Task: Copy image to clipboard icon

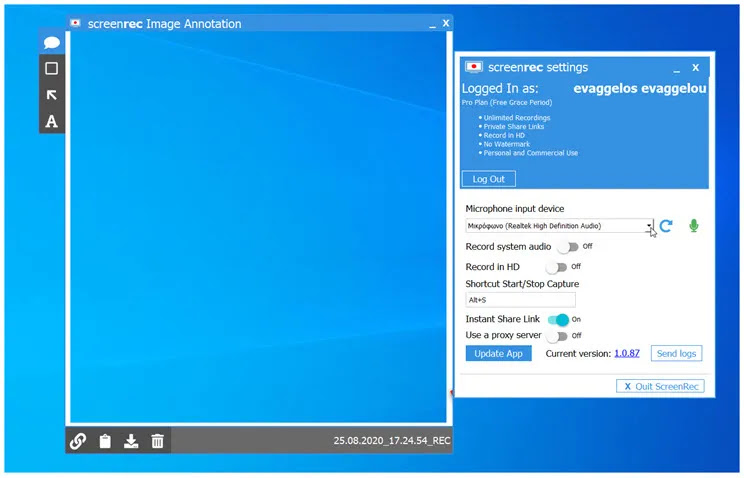Action: (105, 441)
